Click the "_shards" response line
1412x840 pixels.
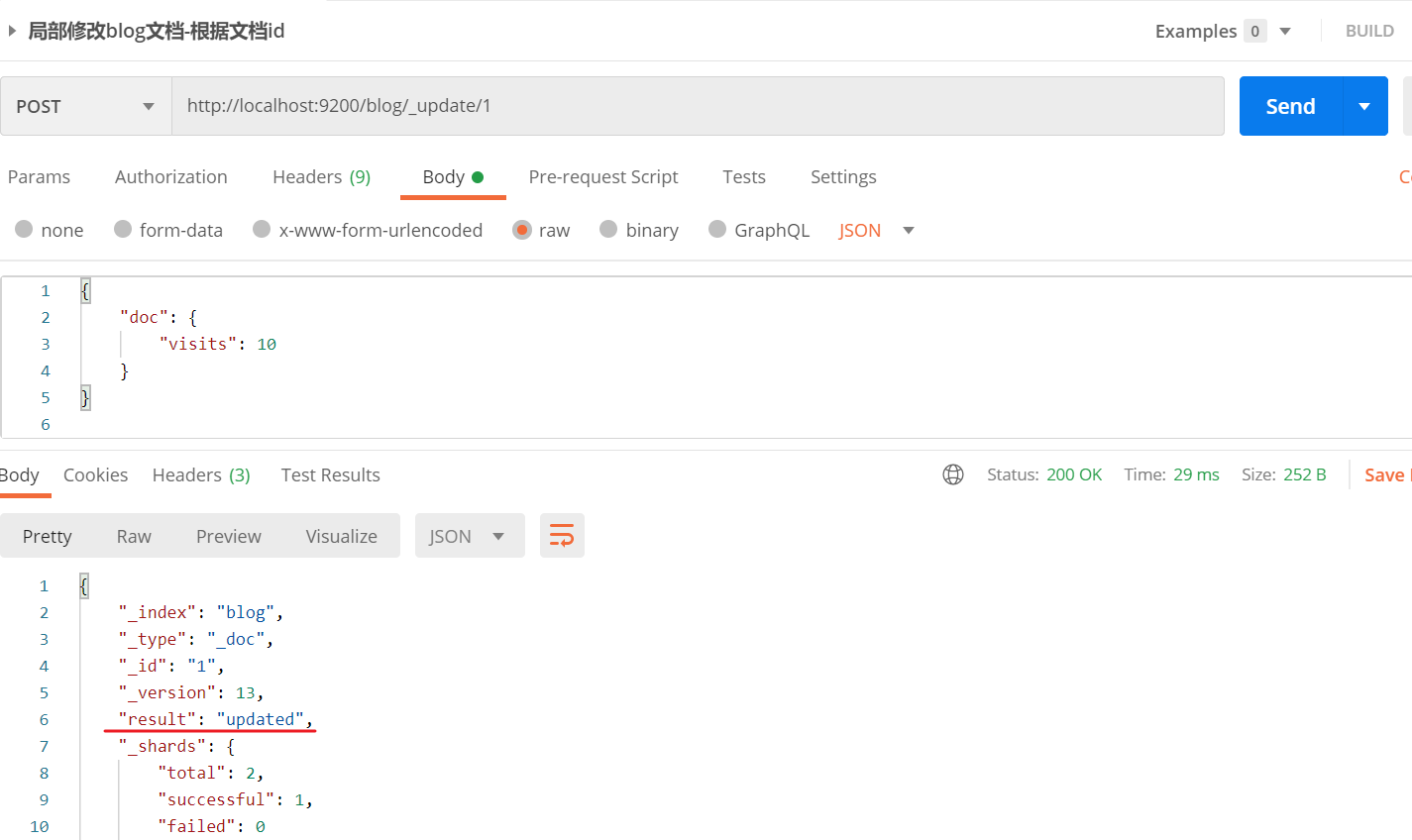pos(176,746)
